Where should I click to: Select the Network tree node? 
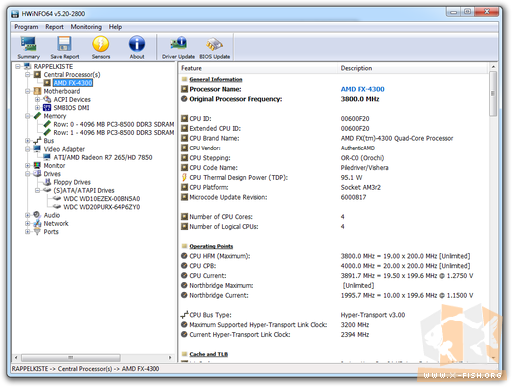pyautogui.click(x=56, y=224)
